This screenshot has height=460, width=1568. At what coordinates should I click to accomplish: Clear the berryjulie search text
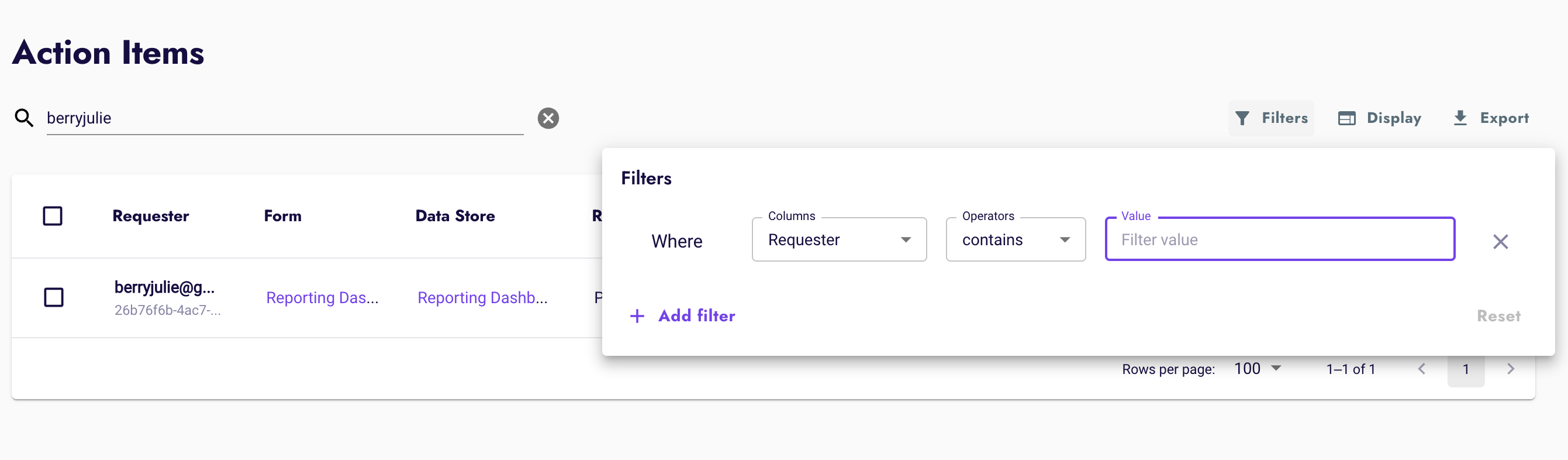click(548, 118)
